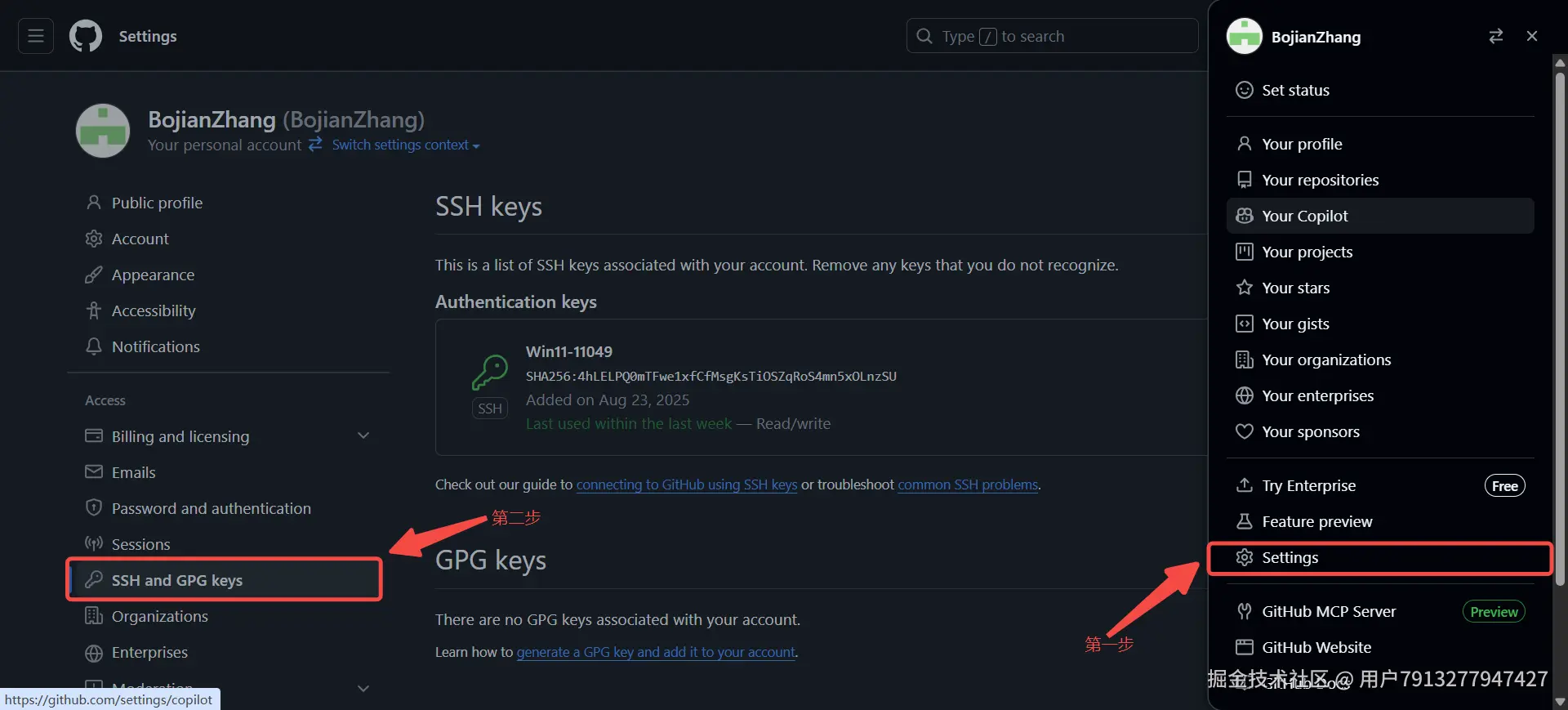Viewport: 1568px width, 710px height.
Task: Click the gists code icon
Action: tap(1245, 324)
